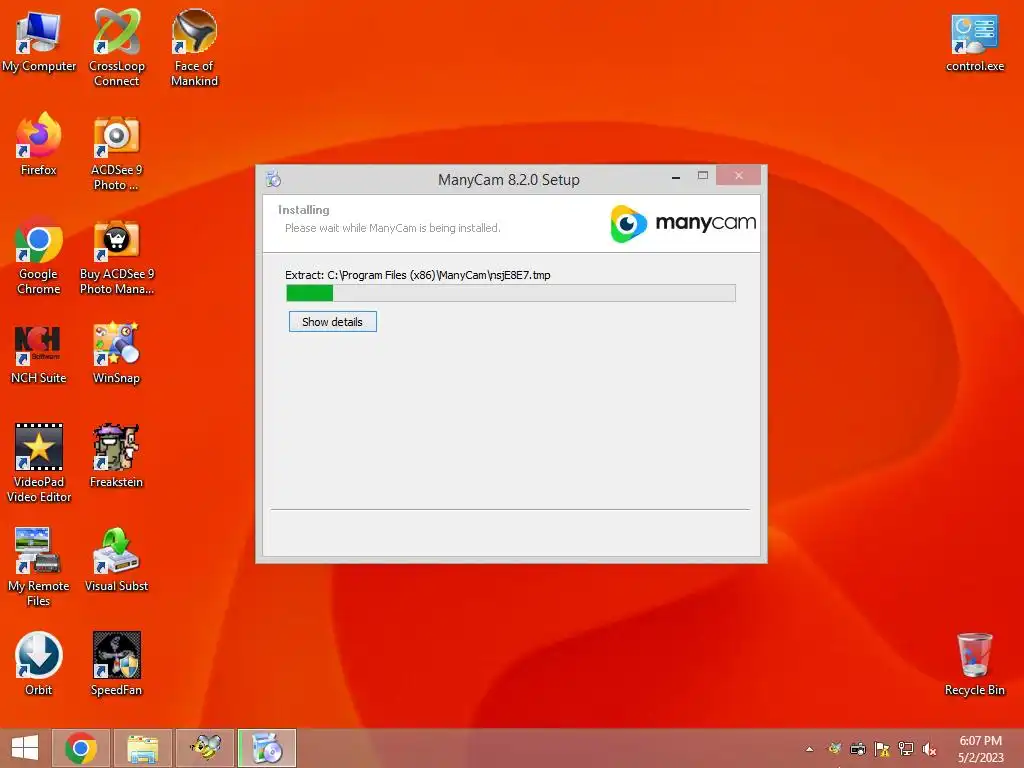
Task: Open SpeedFan desktop shortcut
Action: tap(116, 664)
